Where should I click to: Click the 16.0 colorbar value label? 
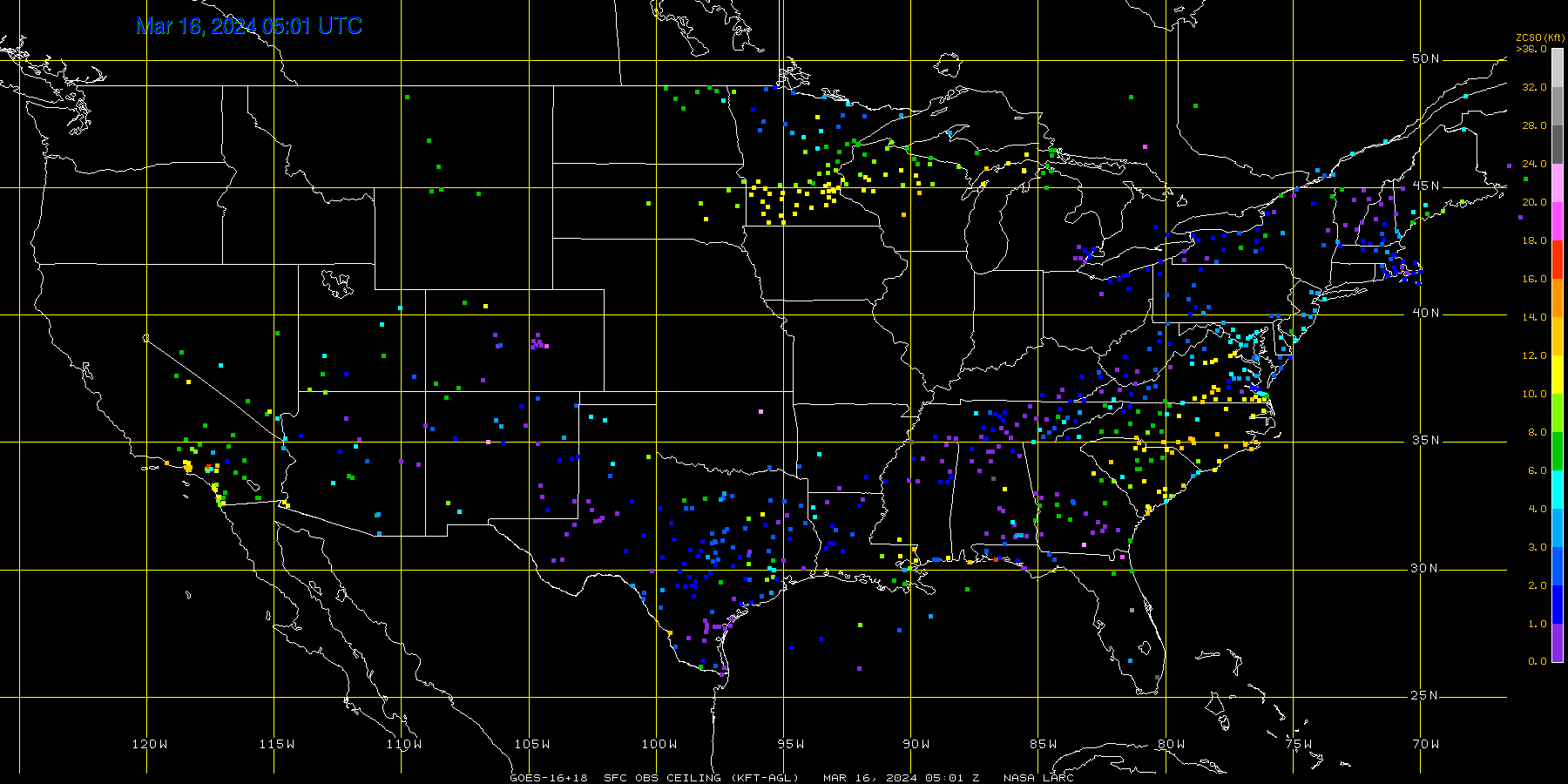[1535, 279]
